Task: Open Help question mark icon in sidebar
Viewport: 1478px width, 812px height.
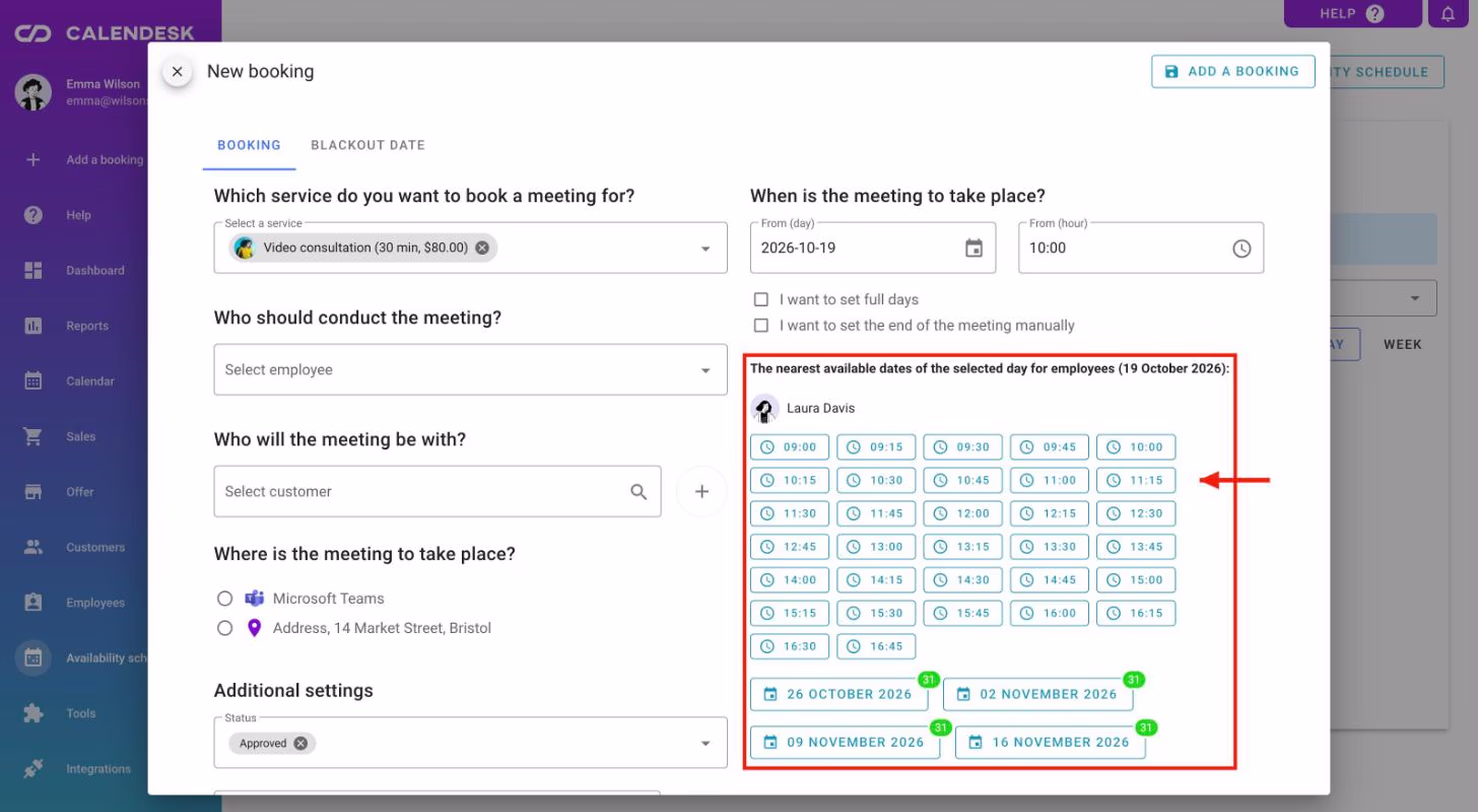Action: coord(33,215)
